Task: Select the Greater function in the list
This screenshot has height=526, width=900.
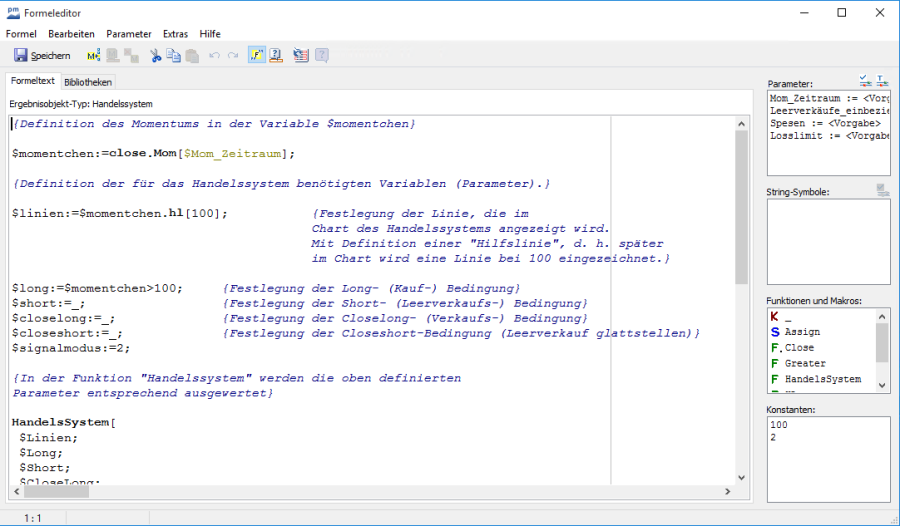Action: [805, 363]
